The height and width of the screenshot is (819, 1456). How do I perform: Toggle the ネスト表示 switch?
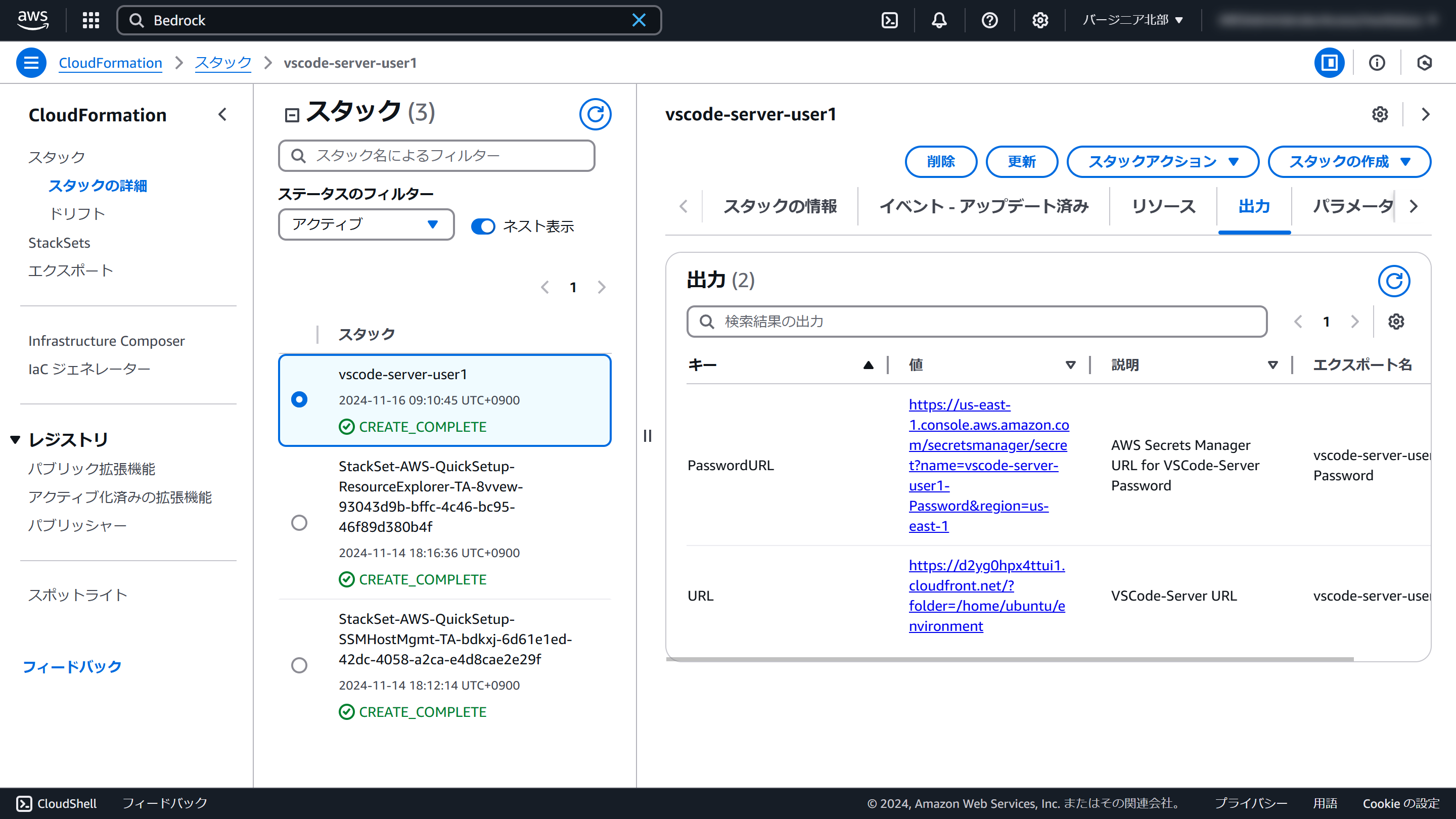click(483, 226)
